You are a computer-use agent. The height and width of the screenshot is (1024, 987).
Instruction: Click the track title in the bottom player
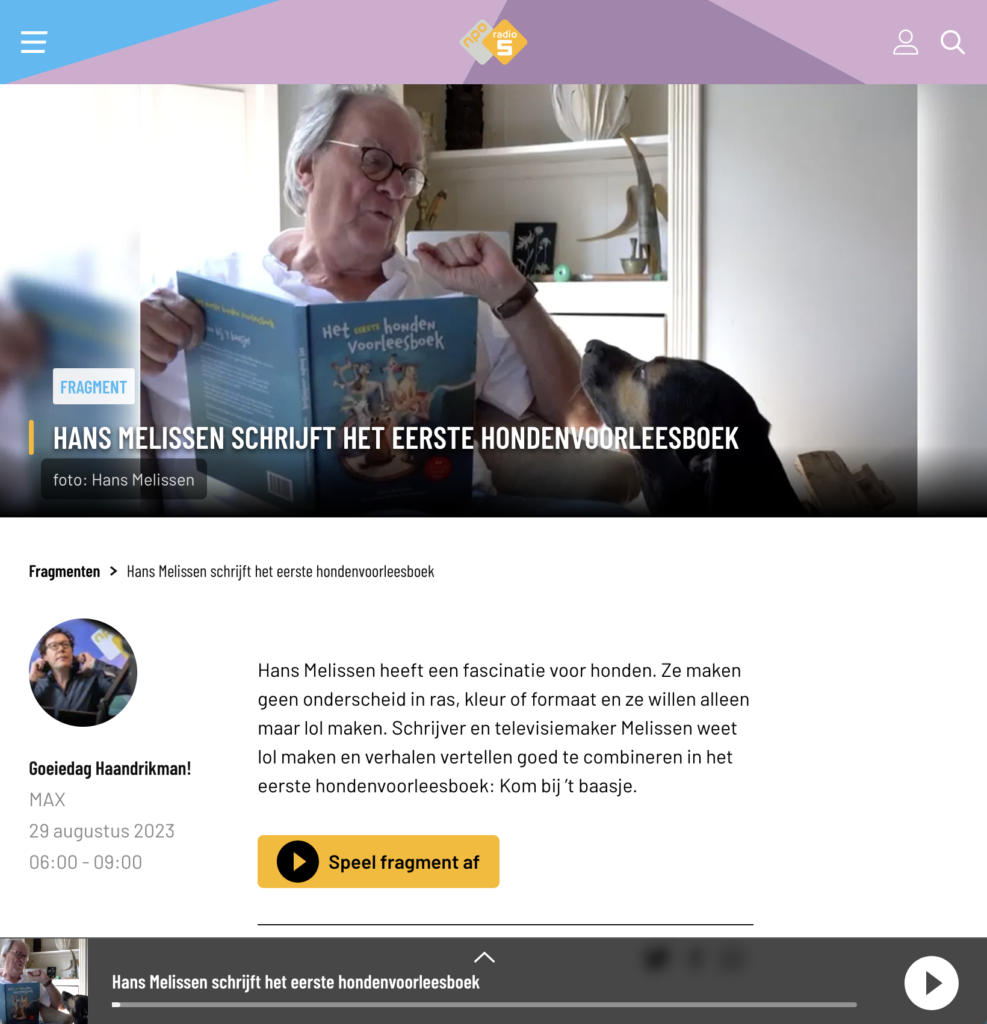point(295,982)
